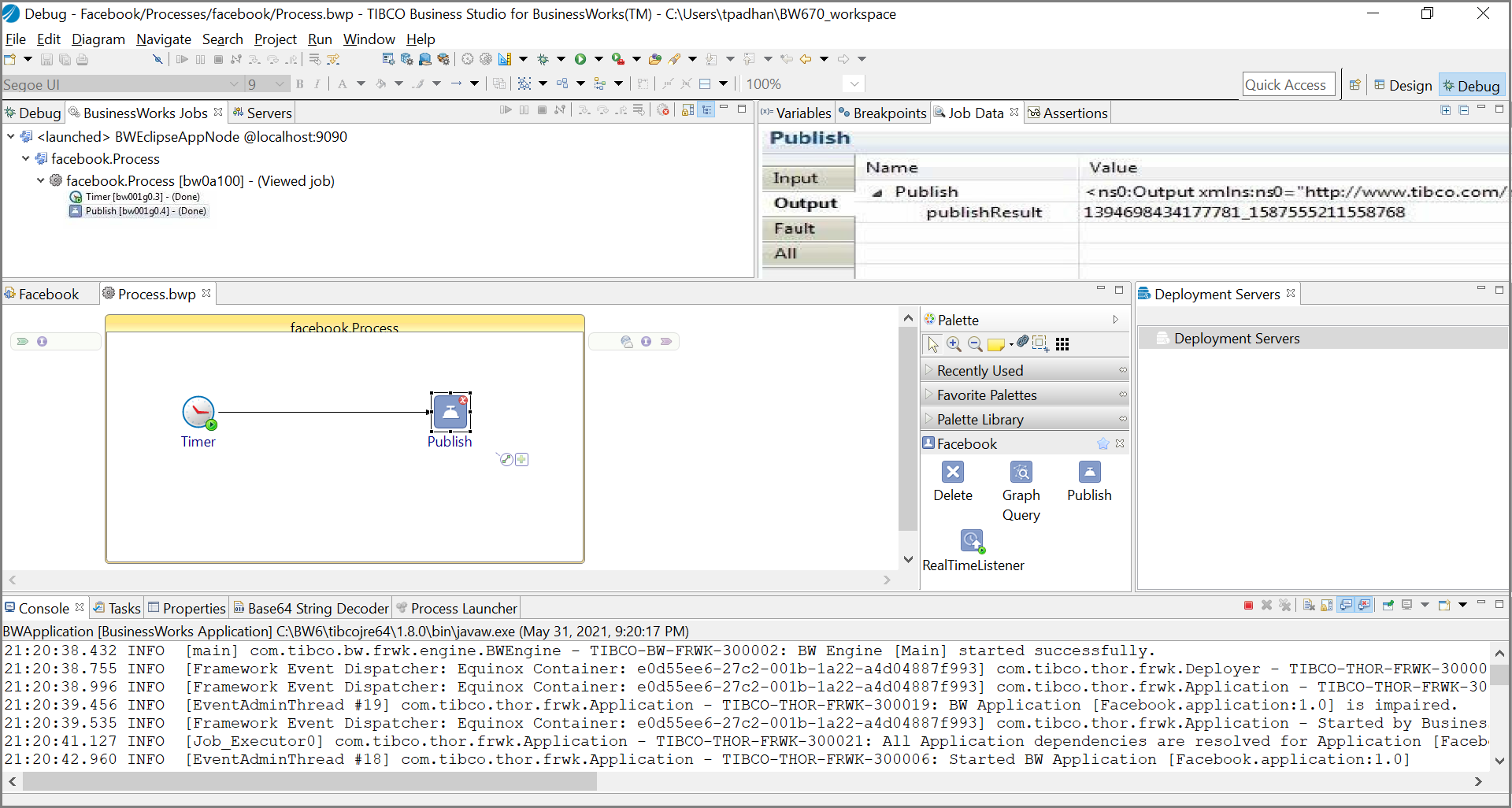
Task: Click the palette zoom in tool
Action: point(954,344)
